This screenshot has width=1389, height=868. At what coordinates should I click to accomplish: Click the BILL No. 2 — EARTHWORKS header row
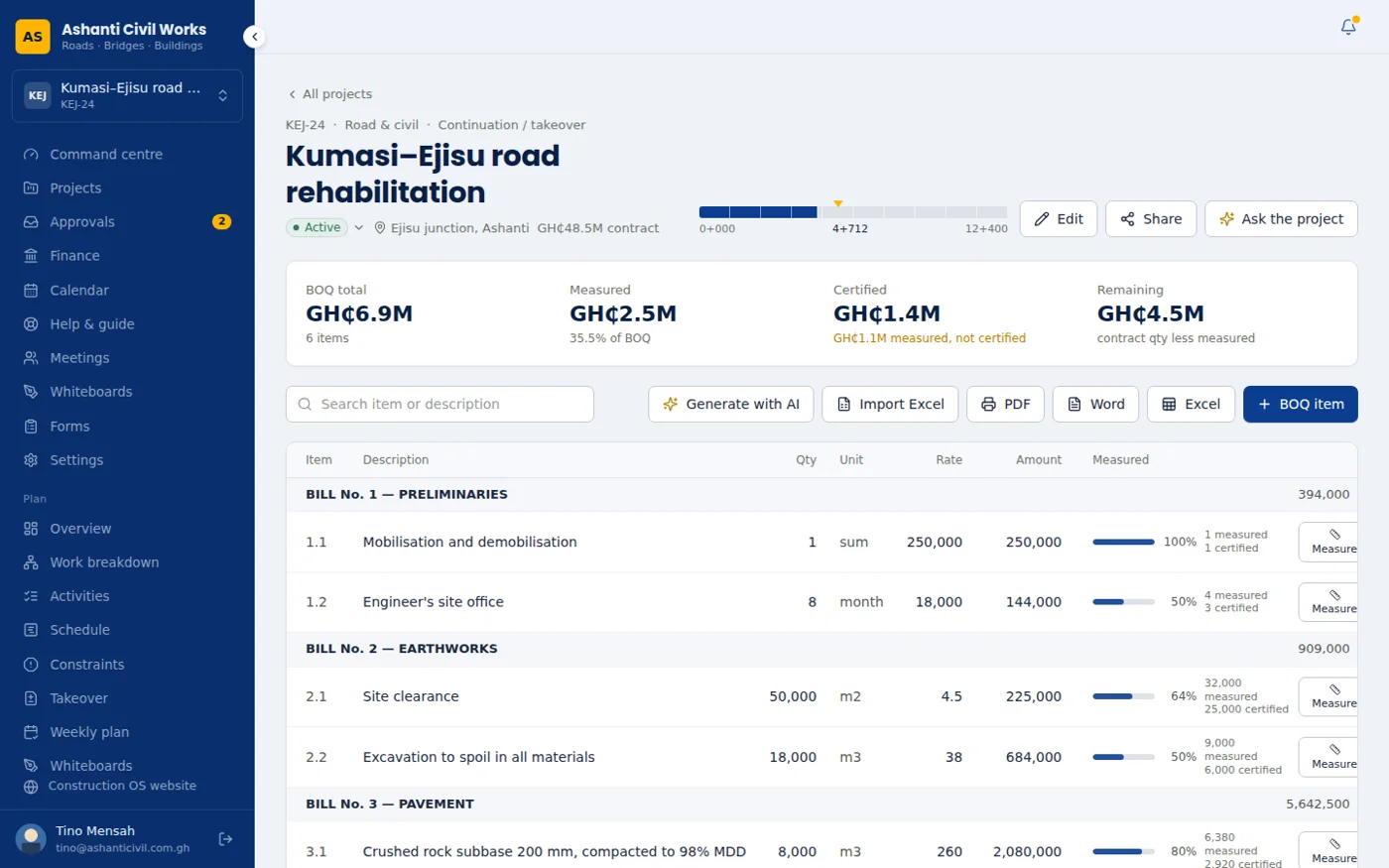821,649
